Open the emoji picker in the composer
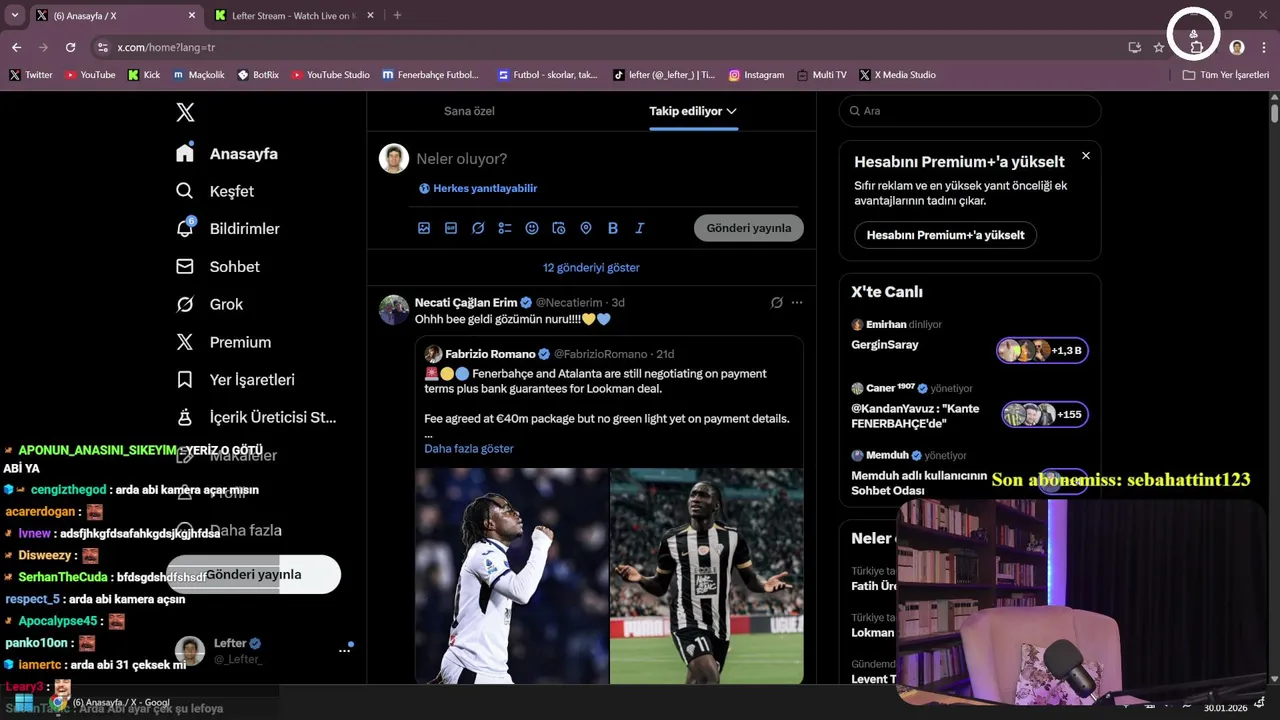 (532, 228)
